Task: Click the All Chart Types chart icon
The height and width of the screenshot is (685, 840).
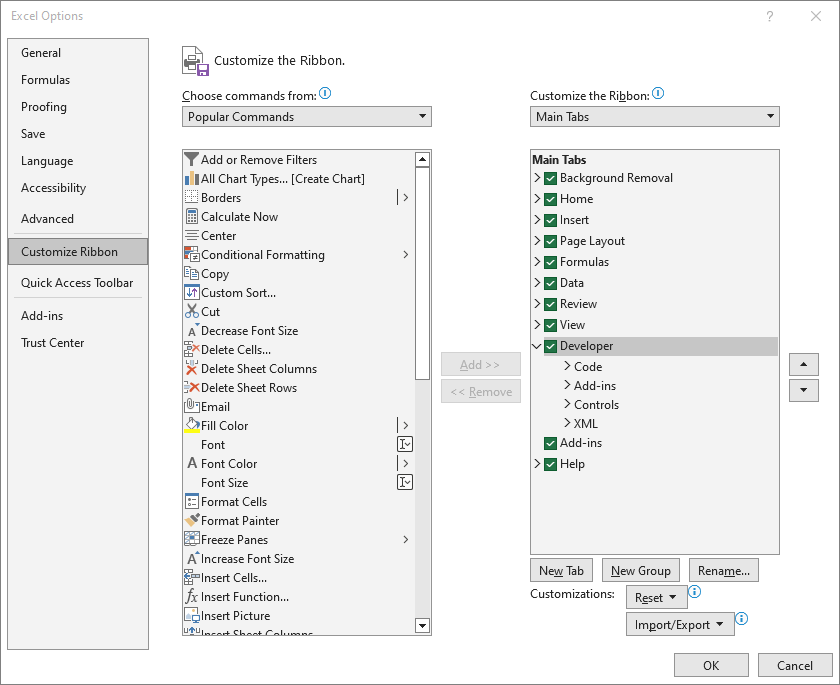Action: (x=191, y=178)
